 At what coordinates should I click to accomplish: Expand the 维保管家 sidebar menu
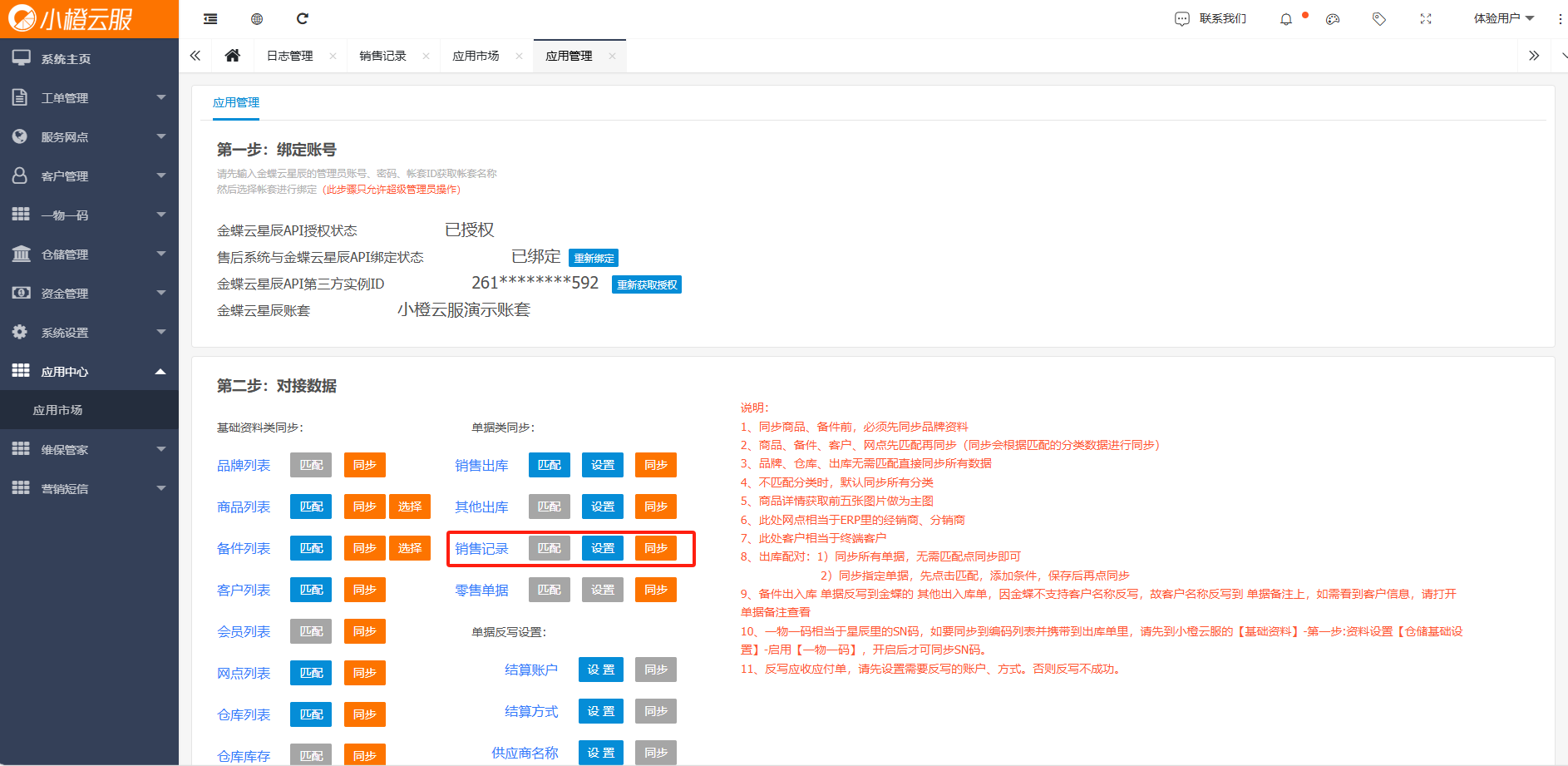coord(89,449)
